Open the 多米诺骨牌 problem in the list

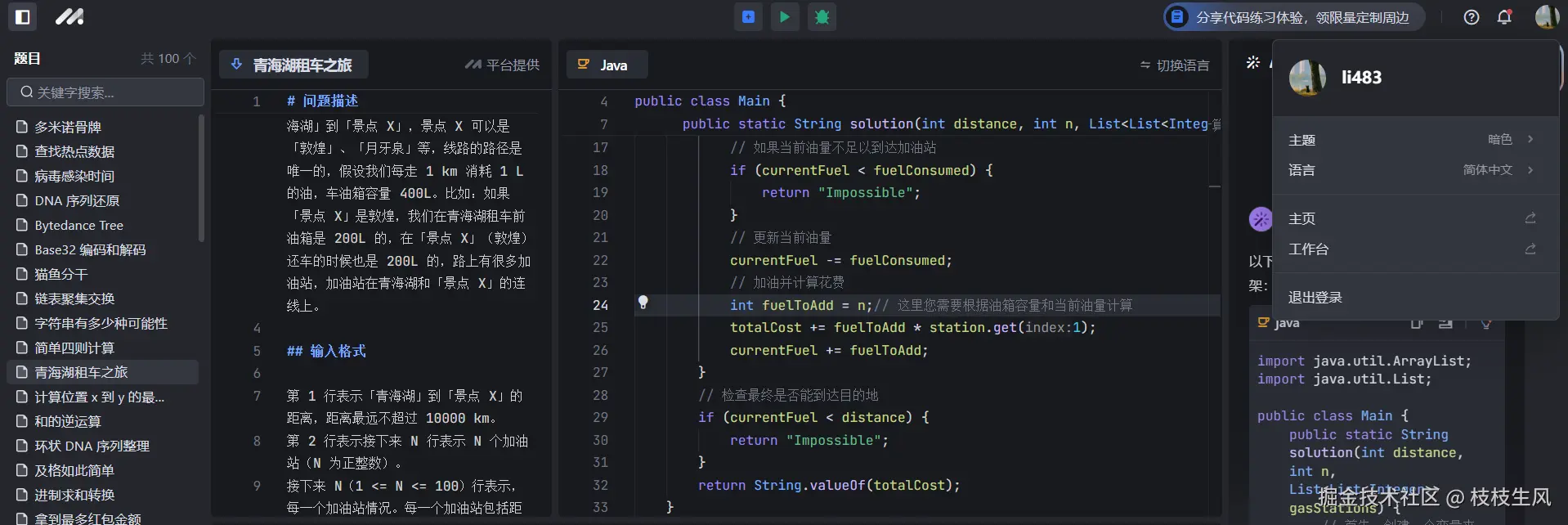coord(68,127)
